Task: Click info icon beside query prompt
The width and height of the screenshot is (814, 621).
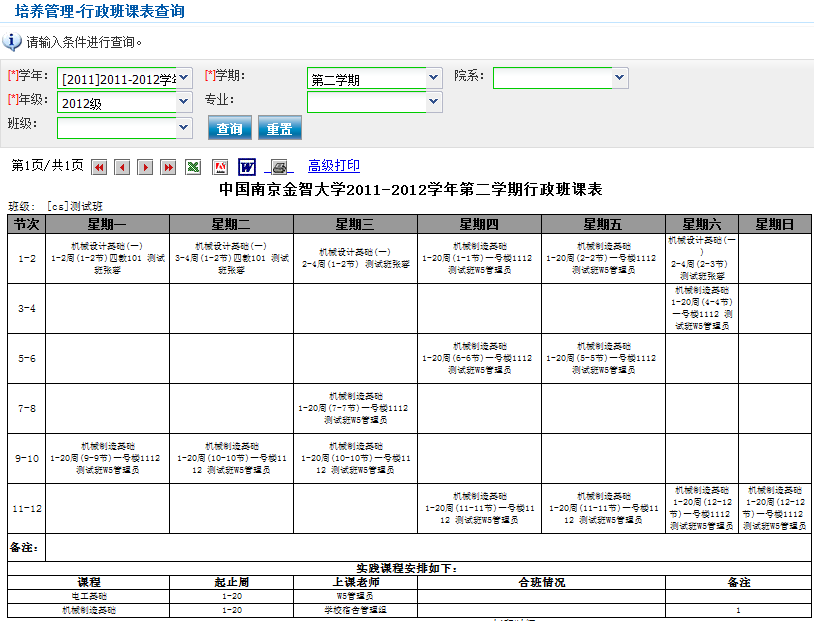Action: 12,42
